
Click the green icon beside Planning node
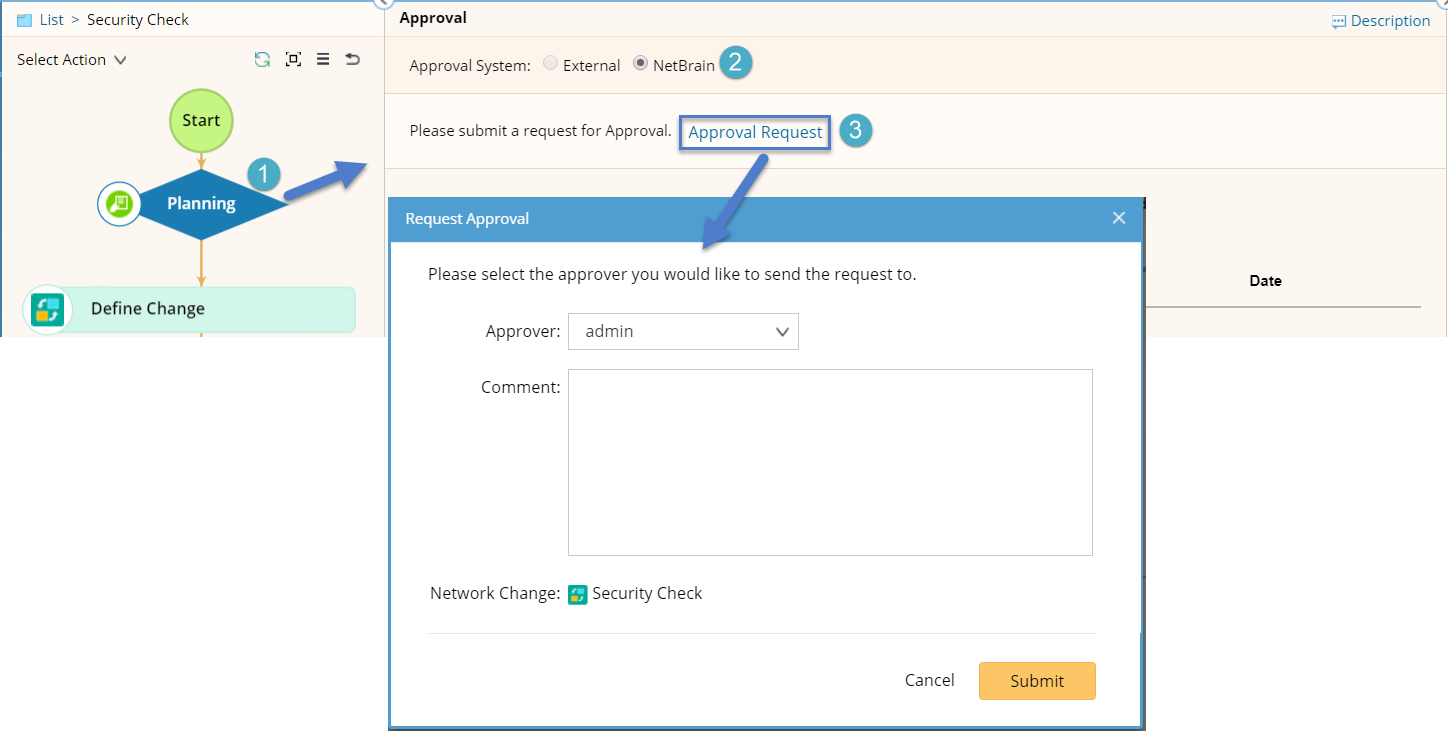119,204
